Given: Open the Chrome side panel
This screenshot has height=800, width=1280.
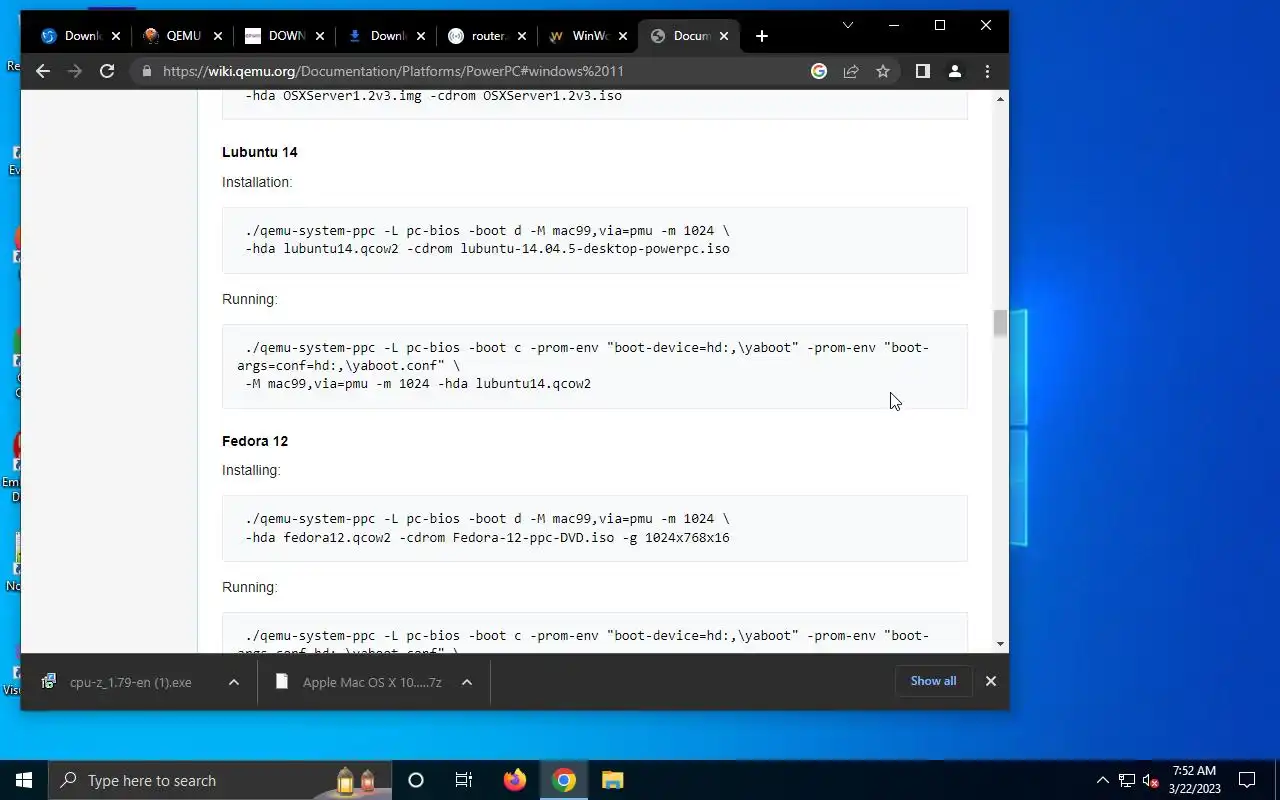Looking at the screenshot, I should [923, 71].
